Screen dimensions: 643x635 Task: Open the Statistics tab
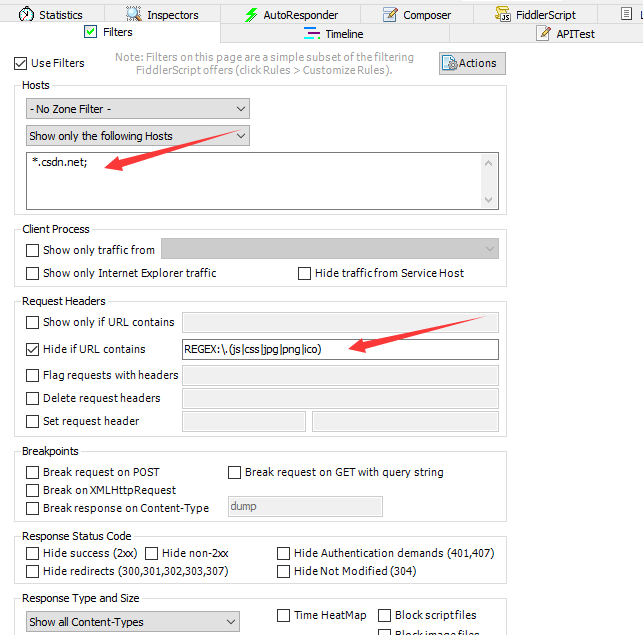click(x=52, y=15)
